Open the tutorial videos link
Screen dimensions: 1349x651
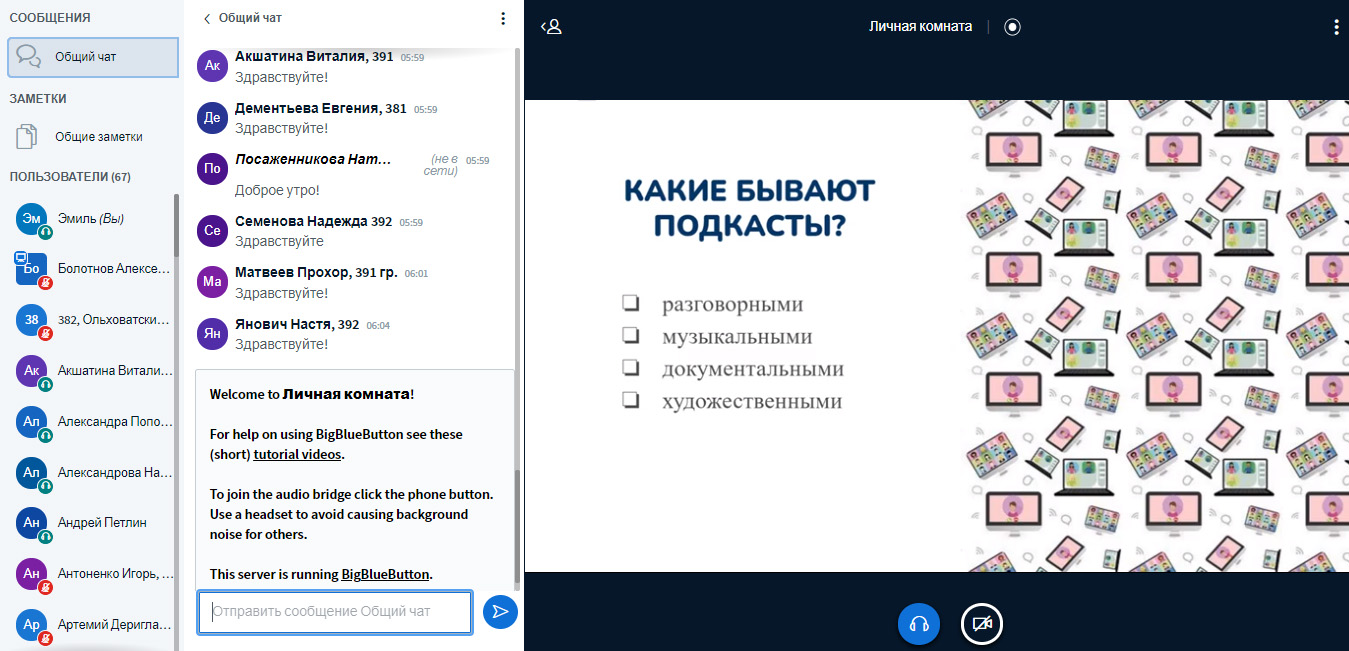297,454
